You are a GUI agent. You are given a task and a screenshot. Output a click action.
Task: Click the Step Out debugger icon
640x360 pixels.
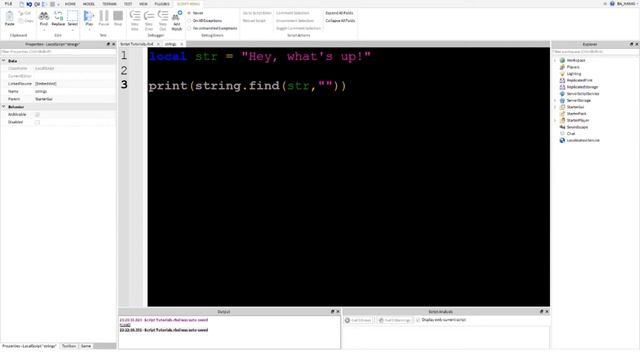point(163,16)
